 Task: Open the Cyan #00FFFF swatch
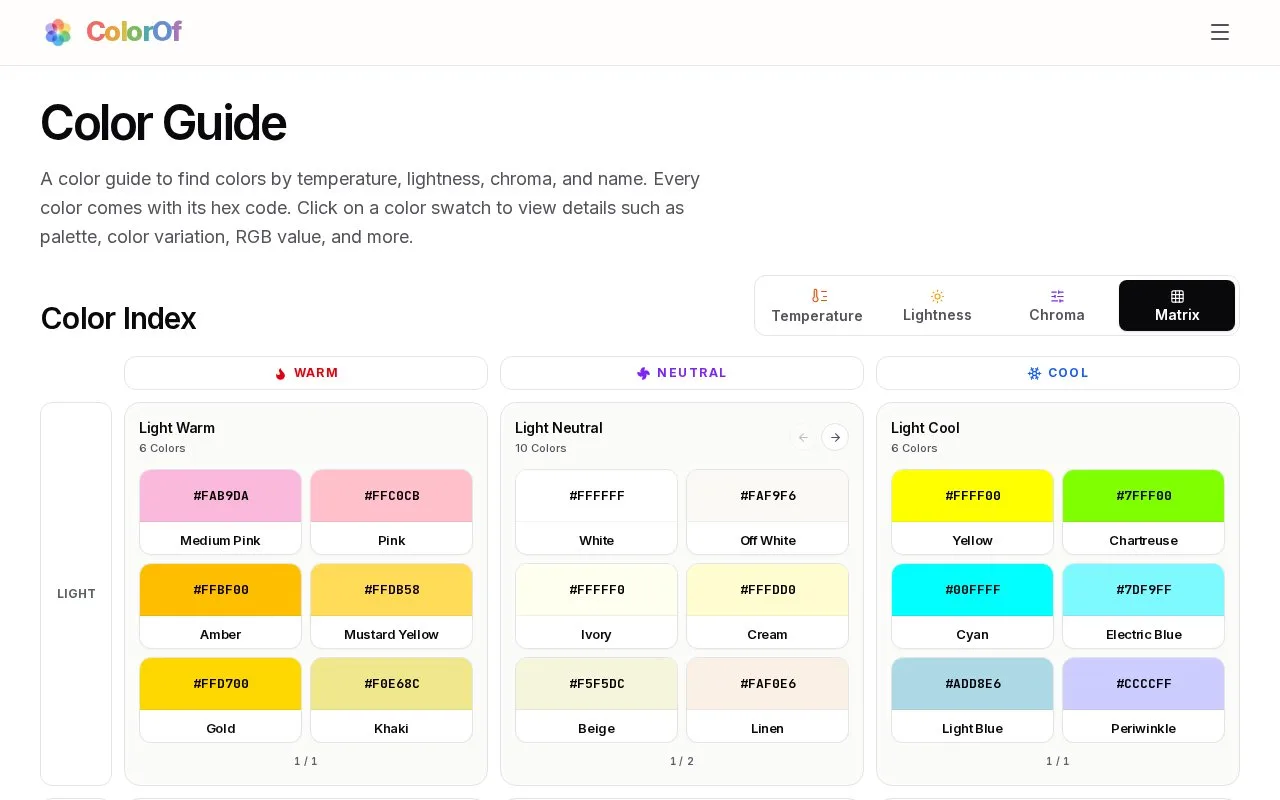click(x=972, y=606)
